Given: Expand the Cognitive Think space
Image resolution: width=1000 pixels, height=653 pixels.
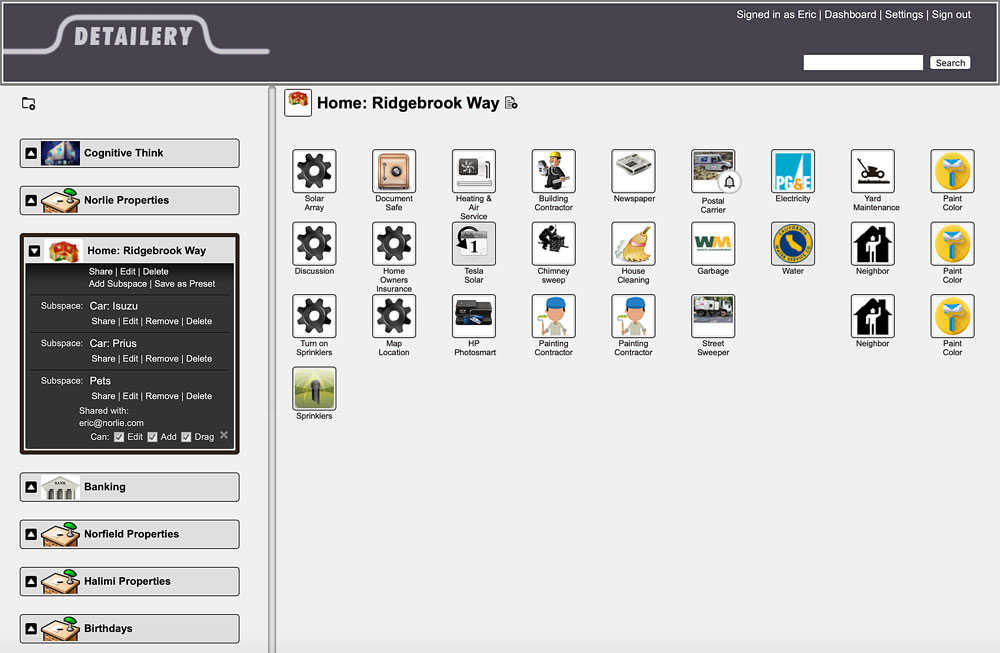Looking at the screenshot, I should (31, 153).
